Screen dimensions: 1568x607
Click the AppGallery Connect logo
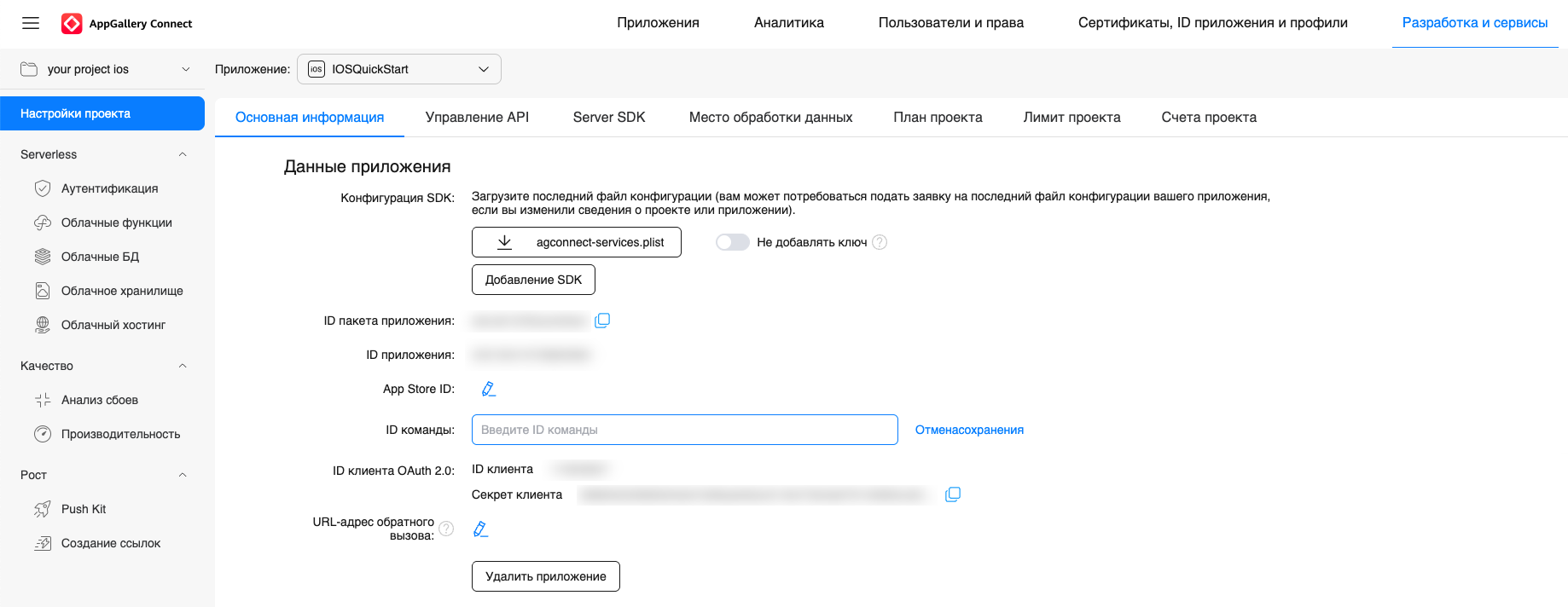pos(127,24)
